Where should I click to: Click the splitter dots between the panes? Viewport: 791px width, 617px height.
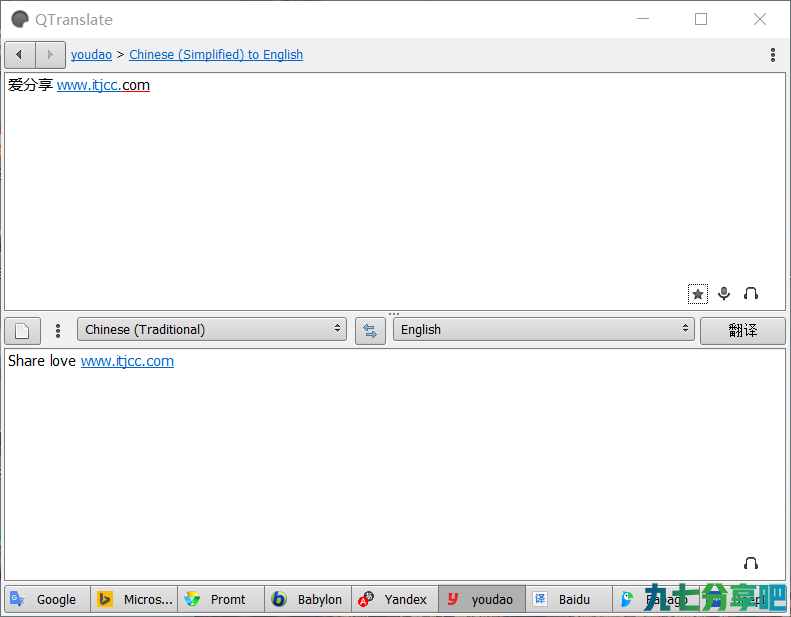(394, 314)
